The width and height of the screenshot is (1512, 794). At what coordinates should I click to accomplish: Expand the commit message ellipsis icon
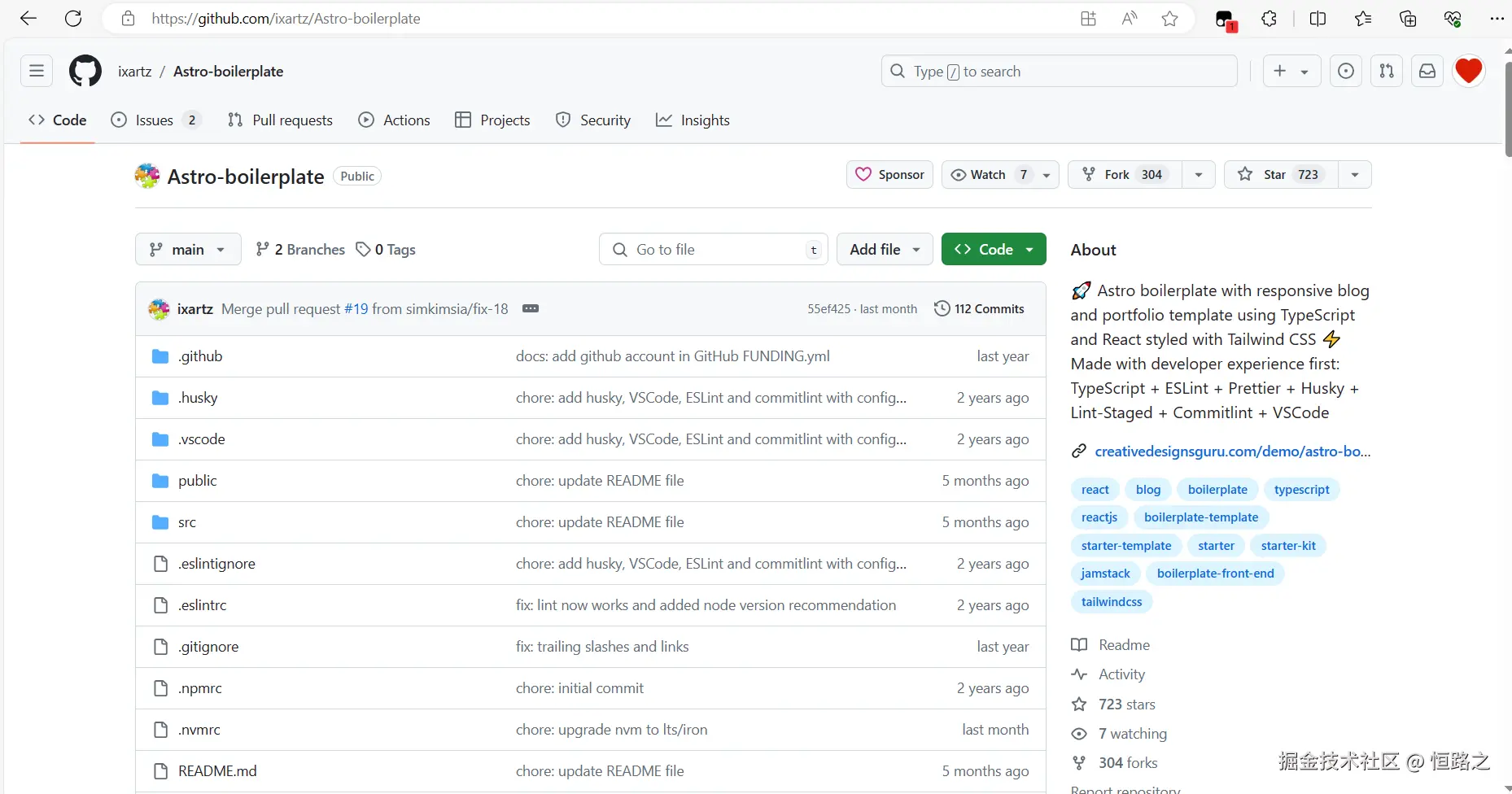(531, 309)
